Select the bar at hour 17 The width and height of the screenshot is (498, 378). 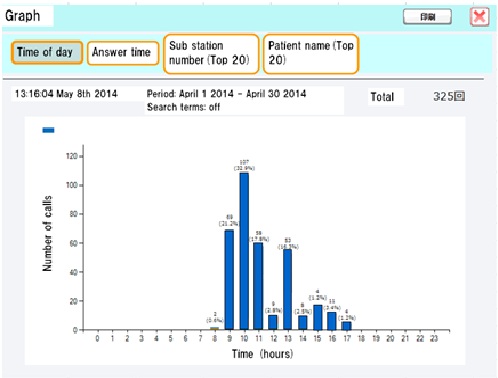[x=347, y=326]
